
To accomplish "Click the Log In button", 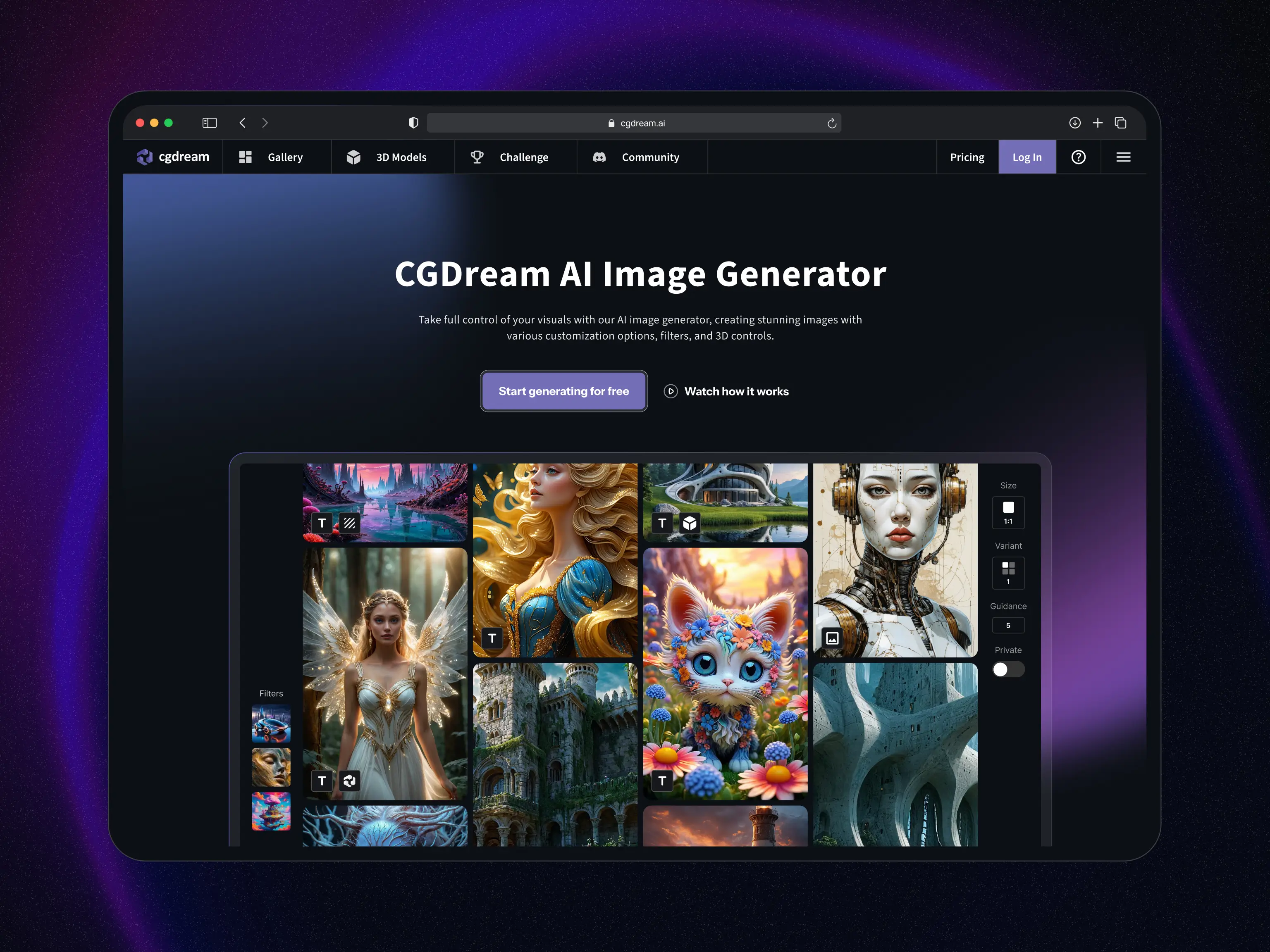I will [1027, 157].
